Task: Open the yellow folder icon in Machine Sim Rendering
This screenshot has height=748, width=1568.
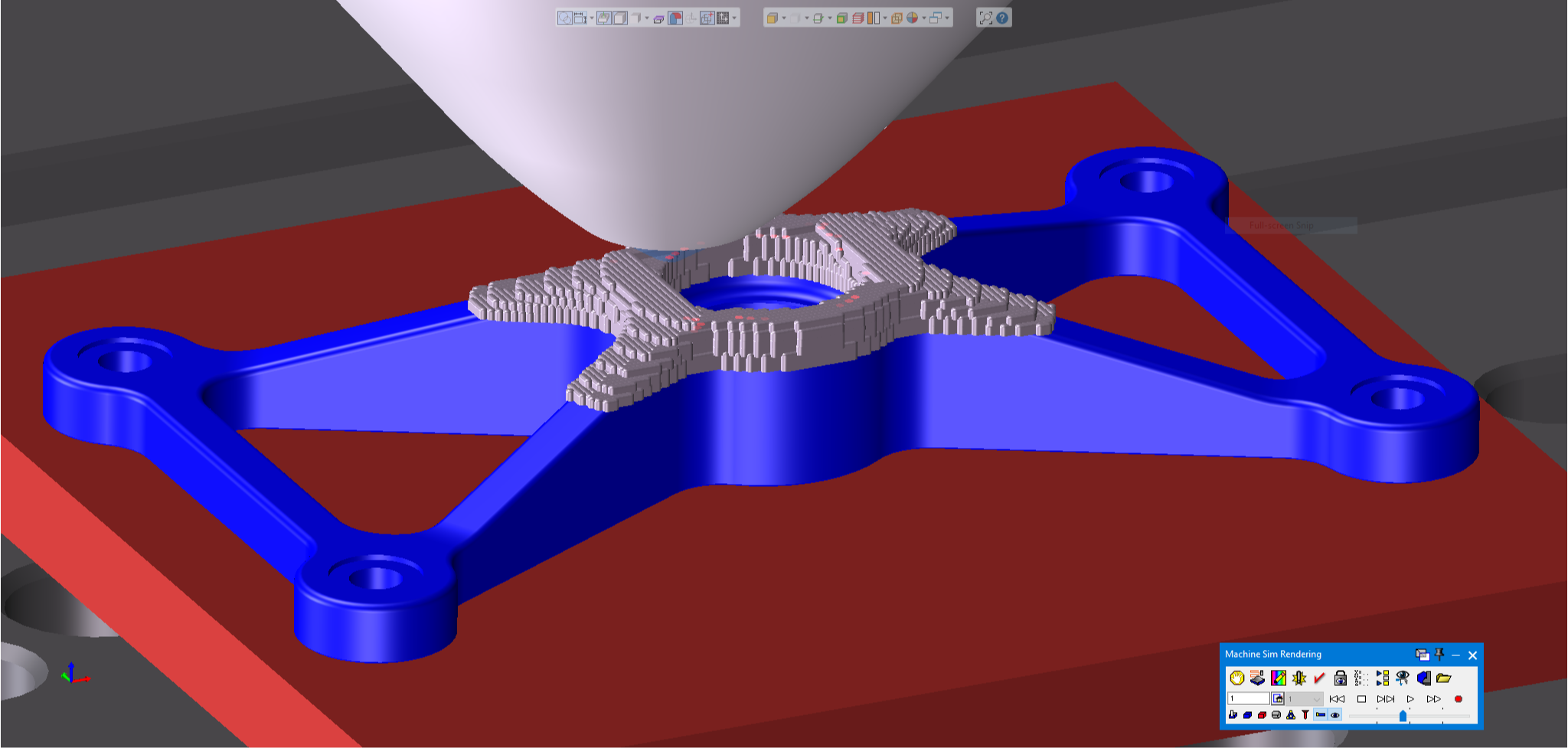Action: pos(1444,678)
